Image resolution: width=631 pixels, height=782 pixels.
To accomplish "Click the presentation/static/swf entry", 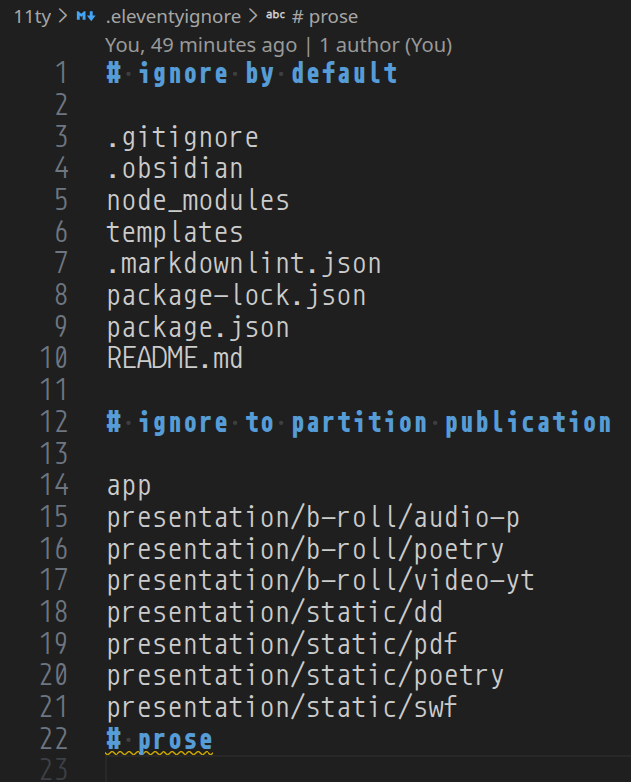I will [282, 707].
